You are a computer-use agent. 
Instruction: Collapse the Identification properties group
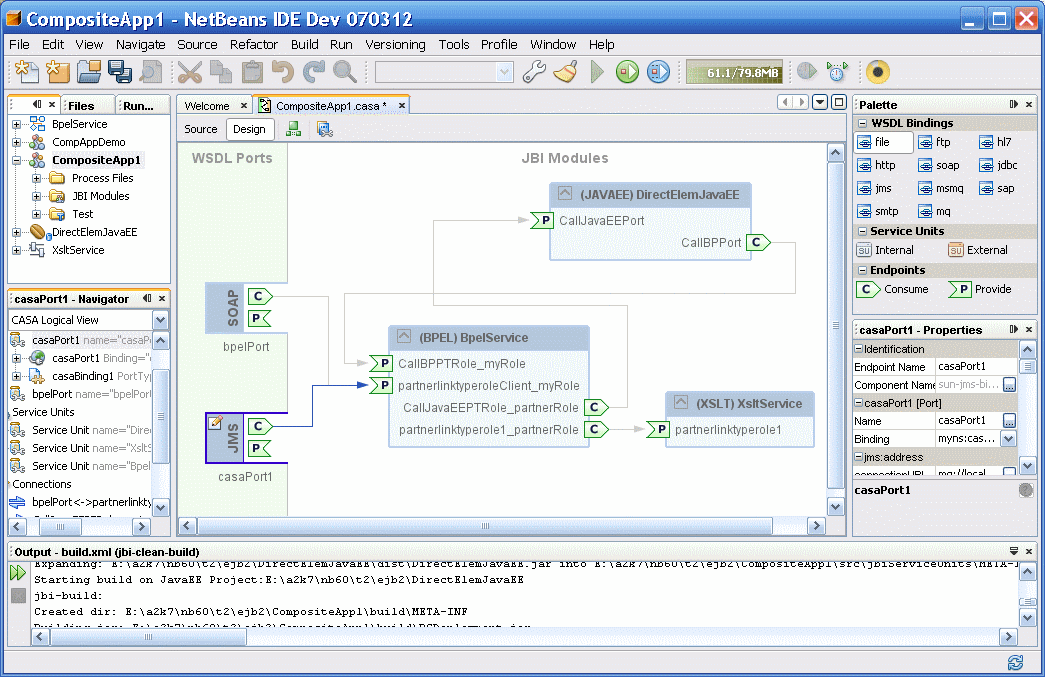coord(859,348)
